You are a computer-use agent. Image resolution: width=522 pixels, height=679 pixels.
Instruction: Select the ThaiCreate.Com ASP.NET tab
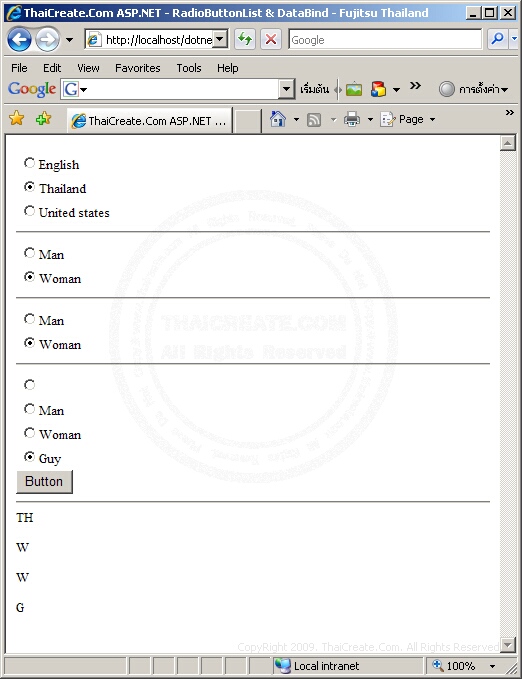tap(150, 120)
